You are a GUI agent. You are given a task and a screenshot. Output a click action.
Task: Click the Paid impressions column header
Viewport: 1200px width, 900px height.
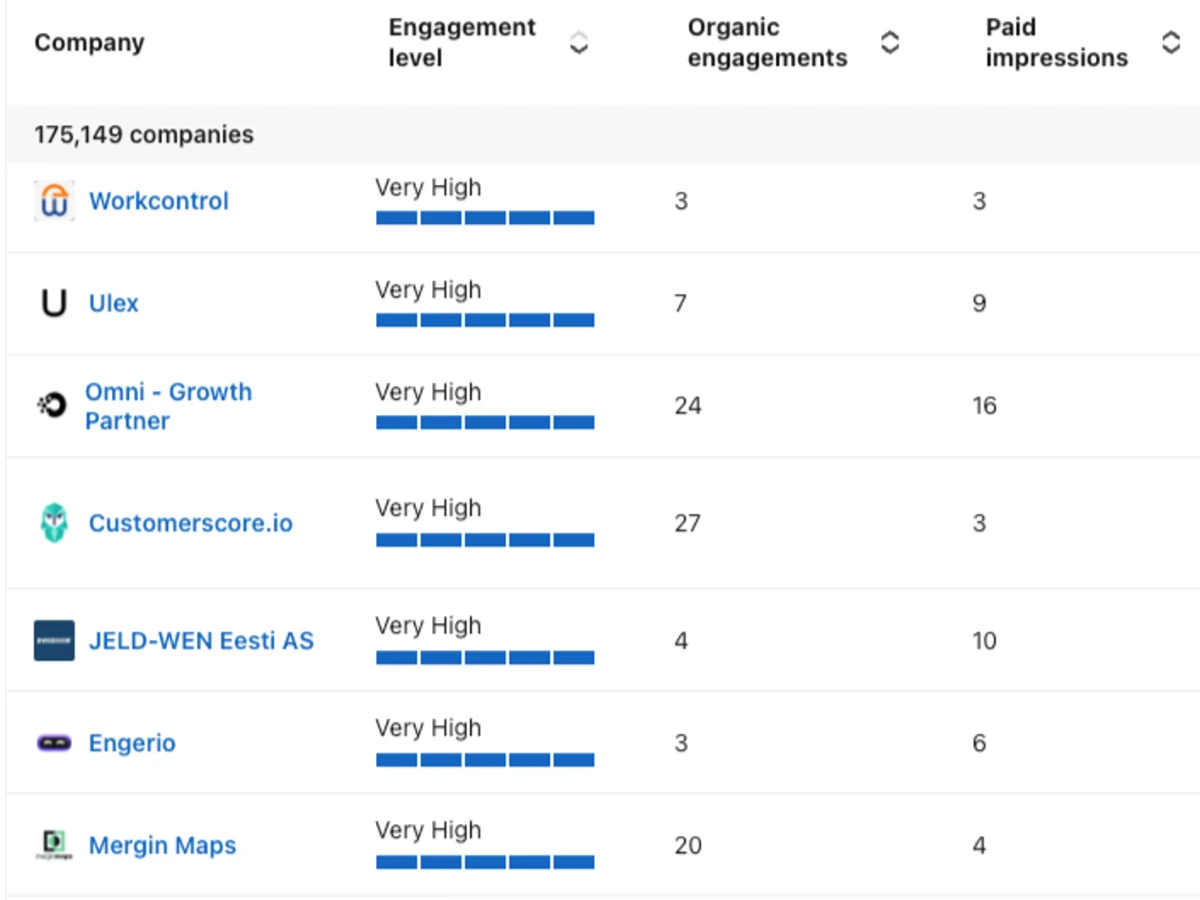1057,43
